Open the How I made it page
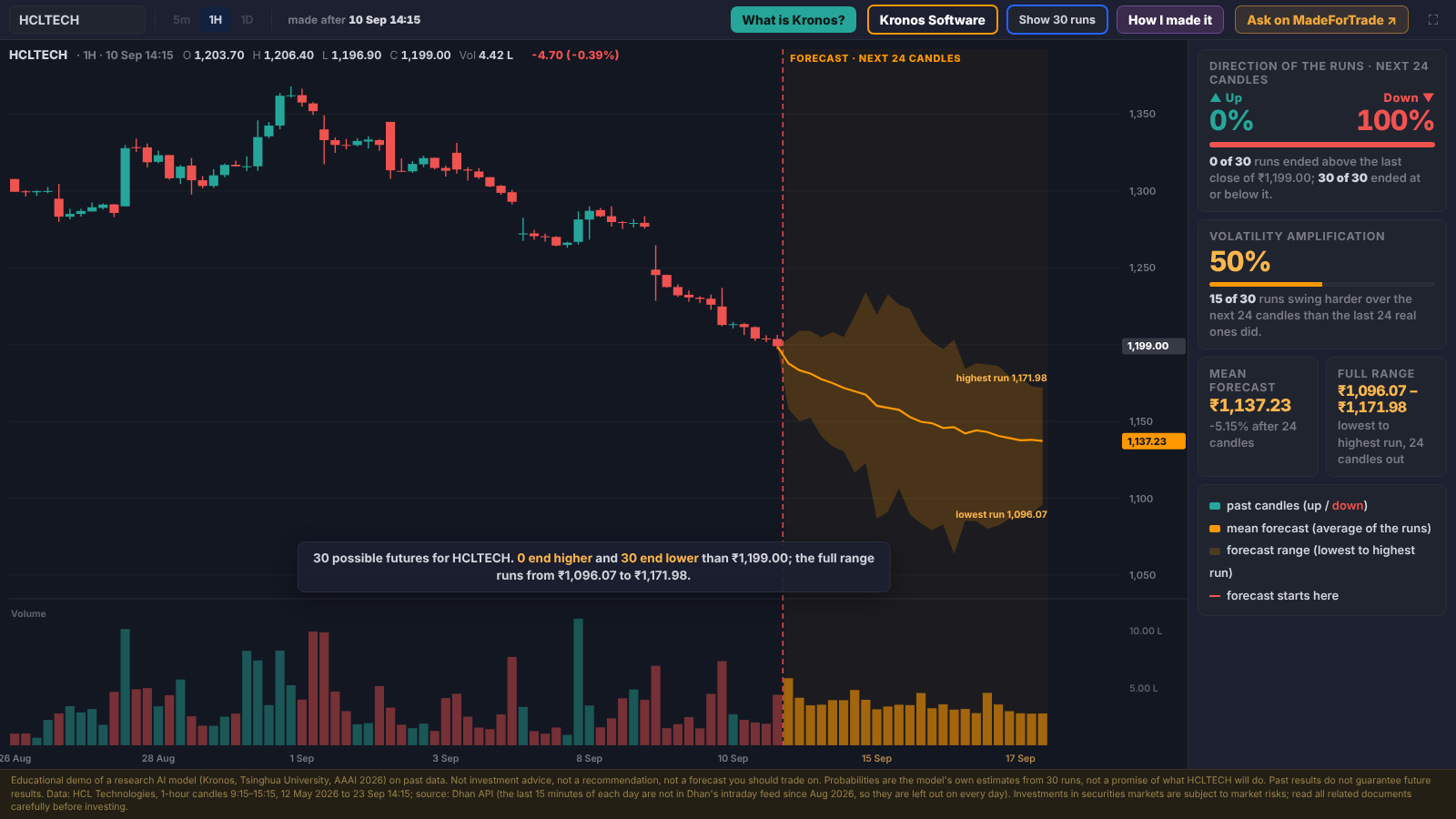Image resolution: width=1456 pixels, height=819 pixels. point(1170,20)
